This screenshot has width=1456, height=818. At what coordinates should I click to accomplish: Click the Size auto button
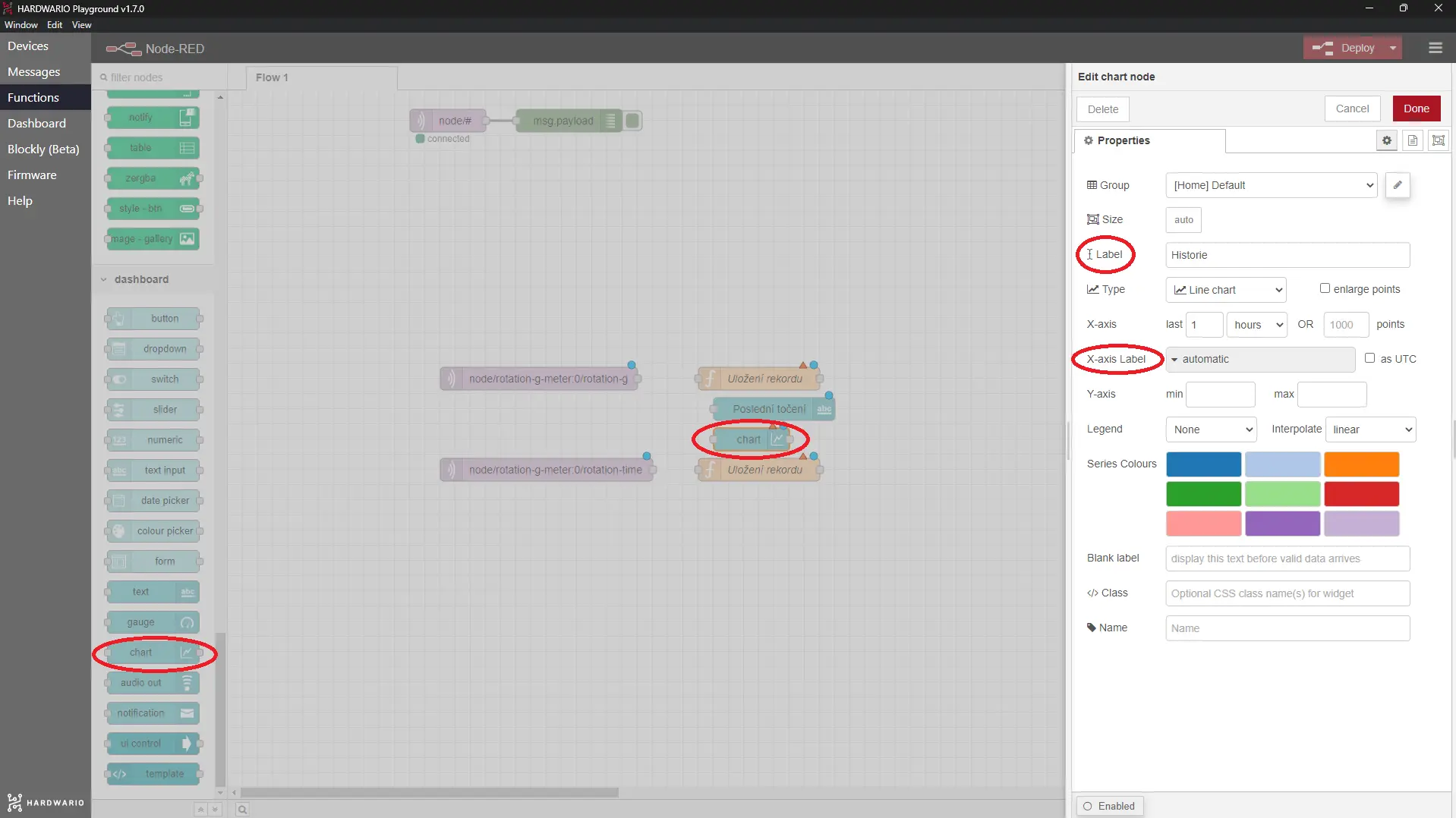[1183, 220]
